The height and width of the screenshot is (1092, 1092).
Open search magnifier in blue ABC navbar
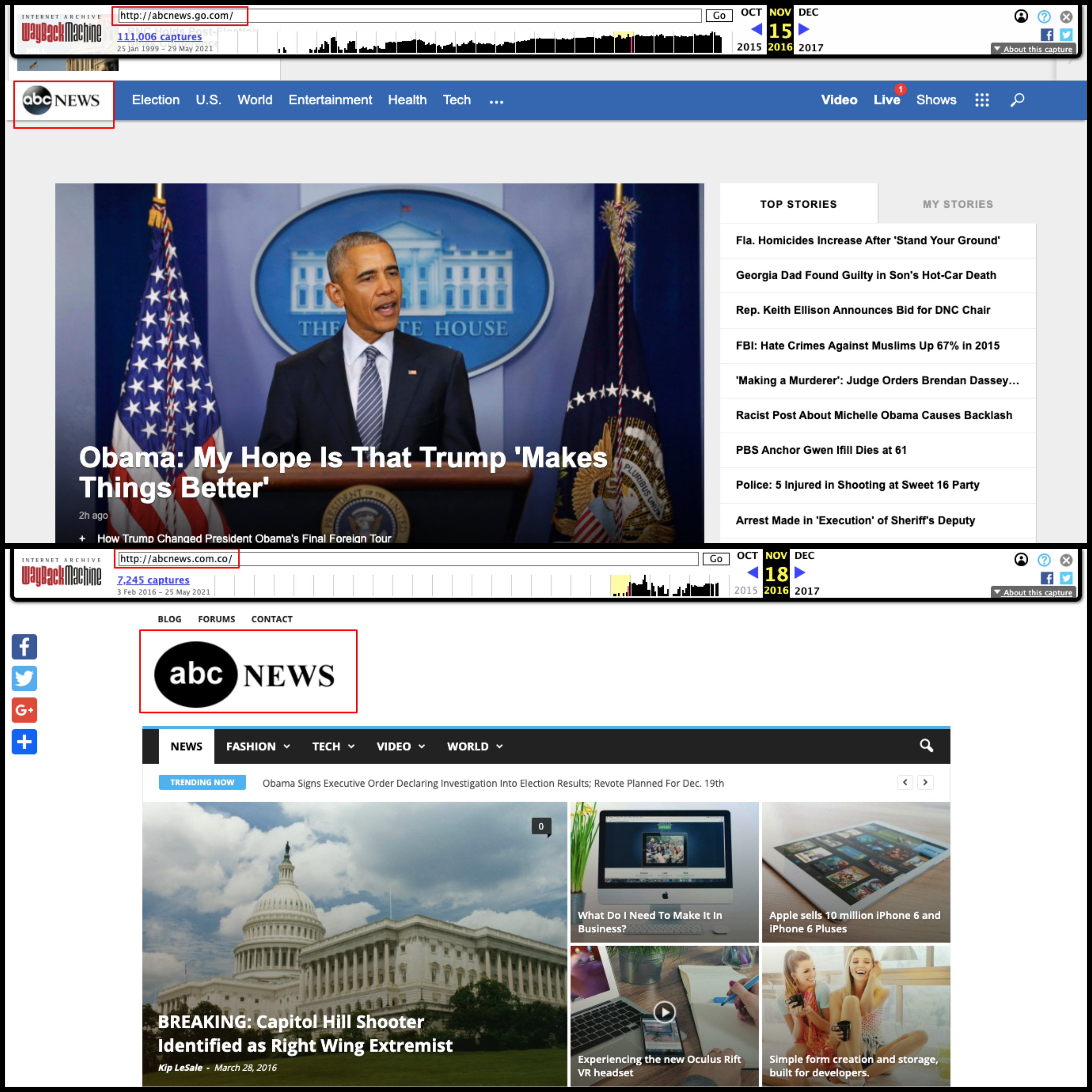pos(1017,100)
